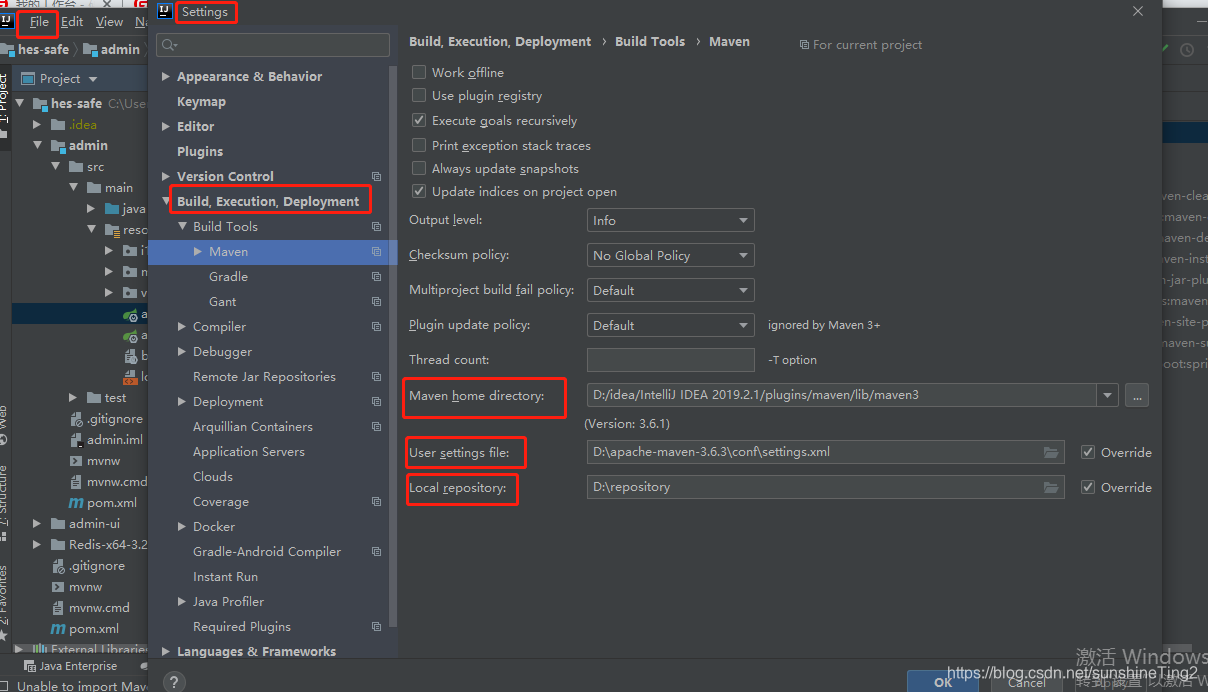Click the Help question mark icon
Image resolution: width=1208 pixels, height=692 pixels.
click(173, 682)
